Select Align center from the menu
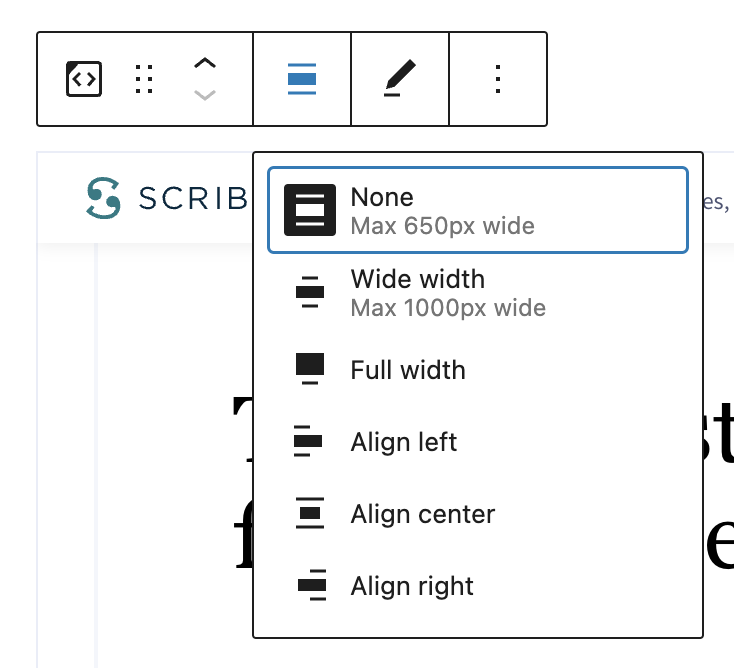The width and height of the screenshot is (734, 668). (x=477, y=514)
